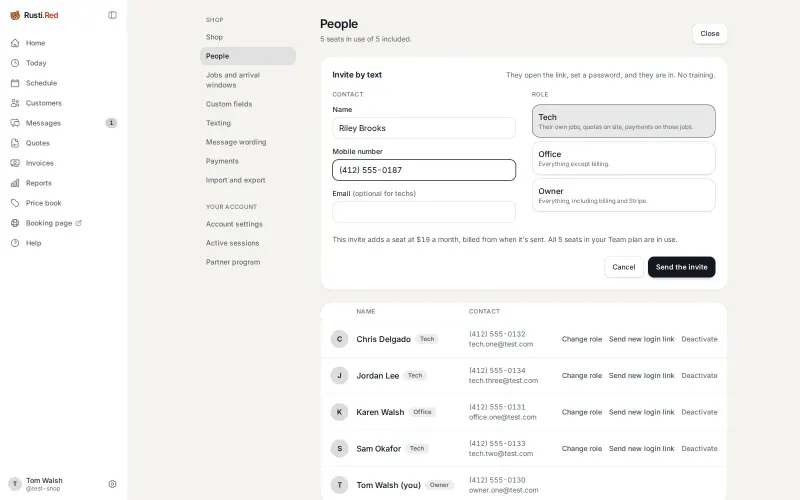Click the Messages unread badge showing 1
The width and height of the screenshot is (800, 500).
111,123
